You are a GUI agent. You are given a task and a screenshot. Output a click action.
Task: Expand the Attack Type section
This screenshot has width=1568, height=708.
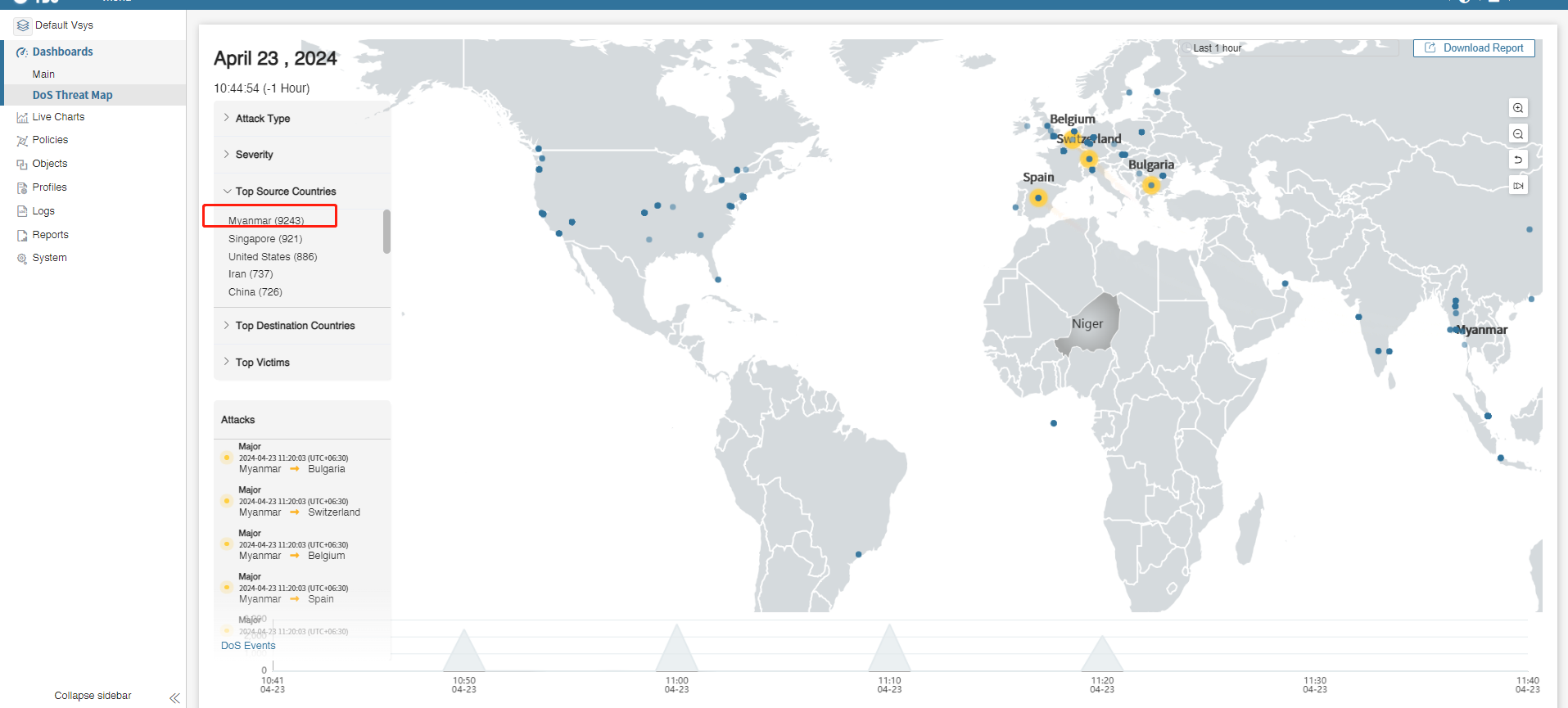(x=262, y=119)
